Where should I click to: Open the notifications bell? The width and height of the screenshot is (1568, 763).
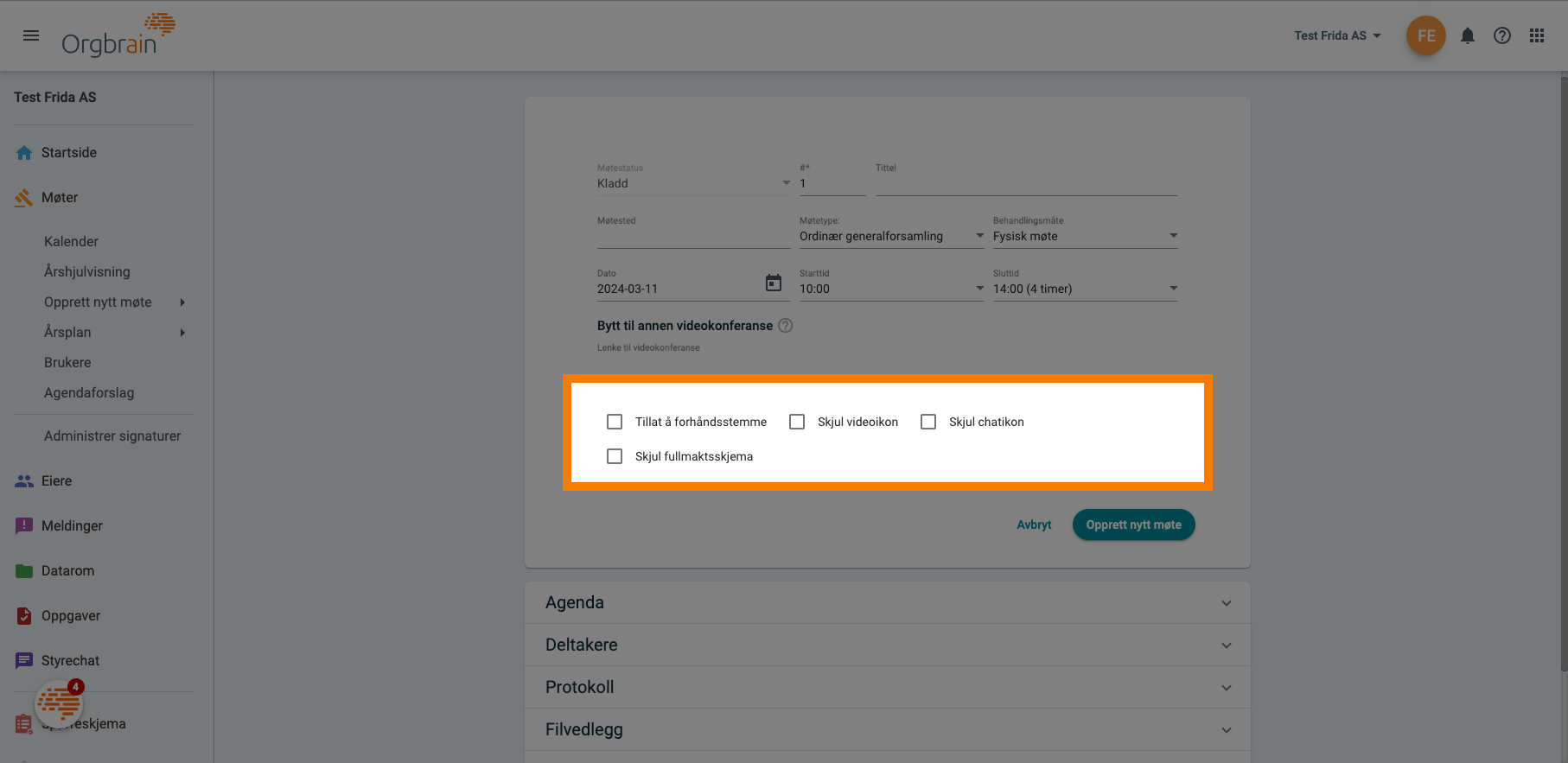(1468, 35)
